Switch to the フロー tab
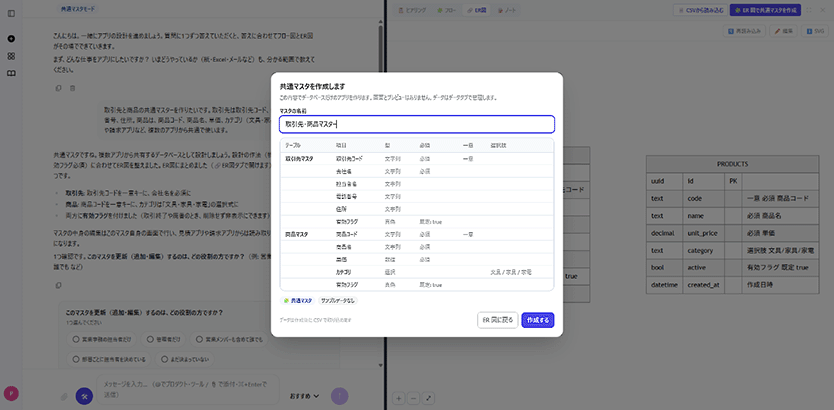 pyautogui.click(x=446, y=10)
